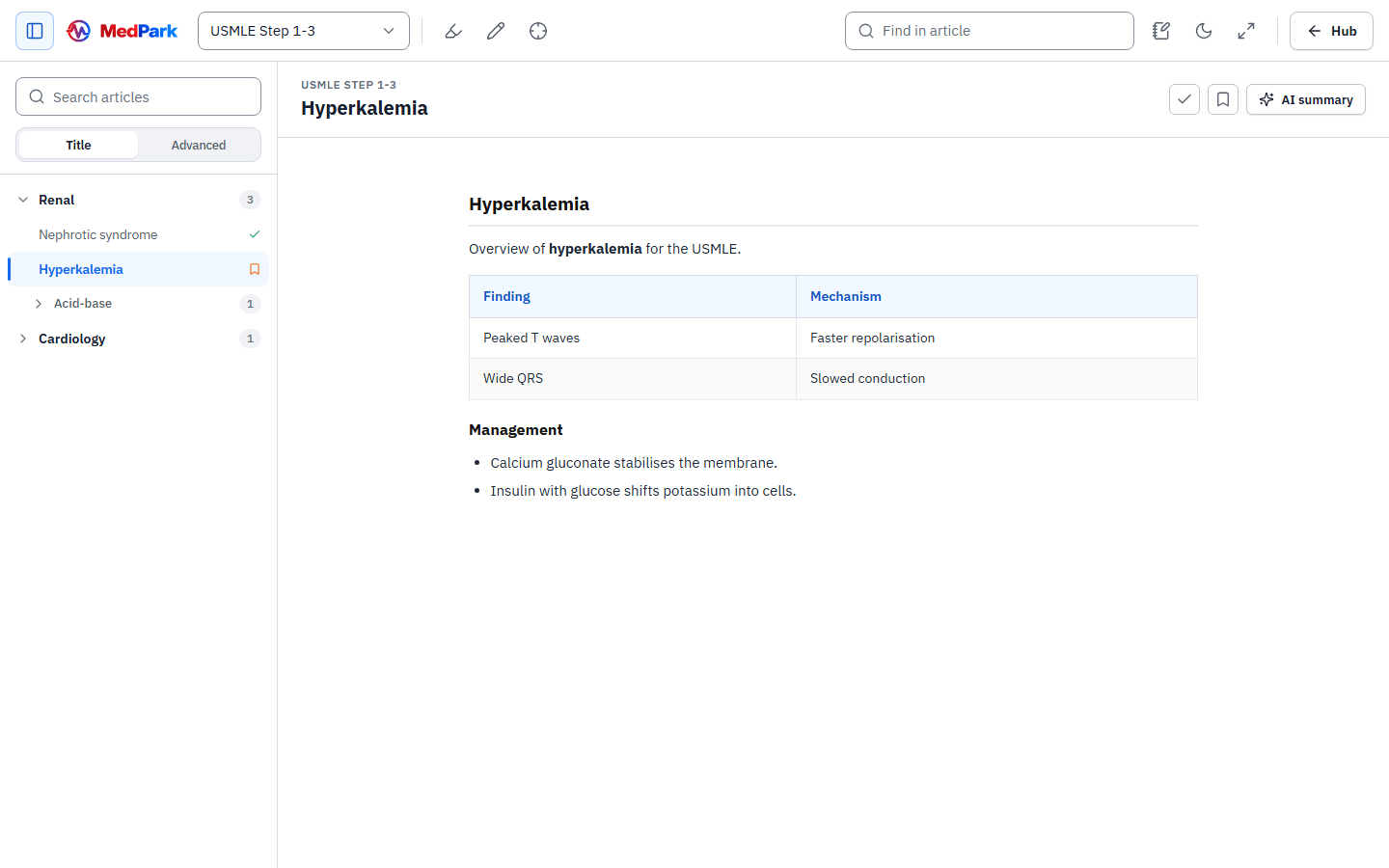Activate the crosshair focus tool
Image resolution: width=1389 pixels, height=868 pixels.
538,31
